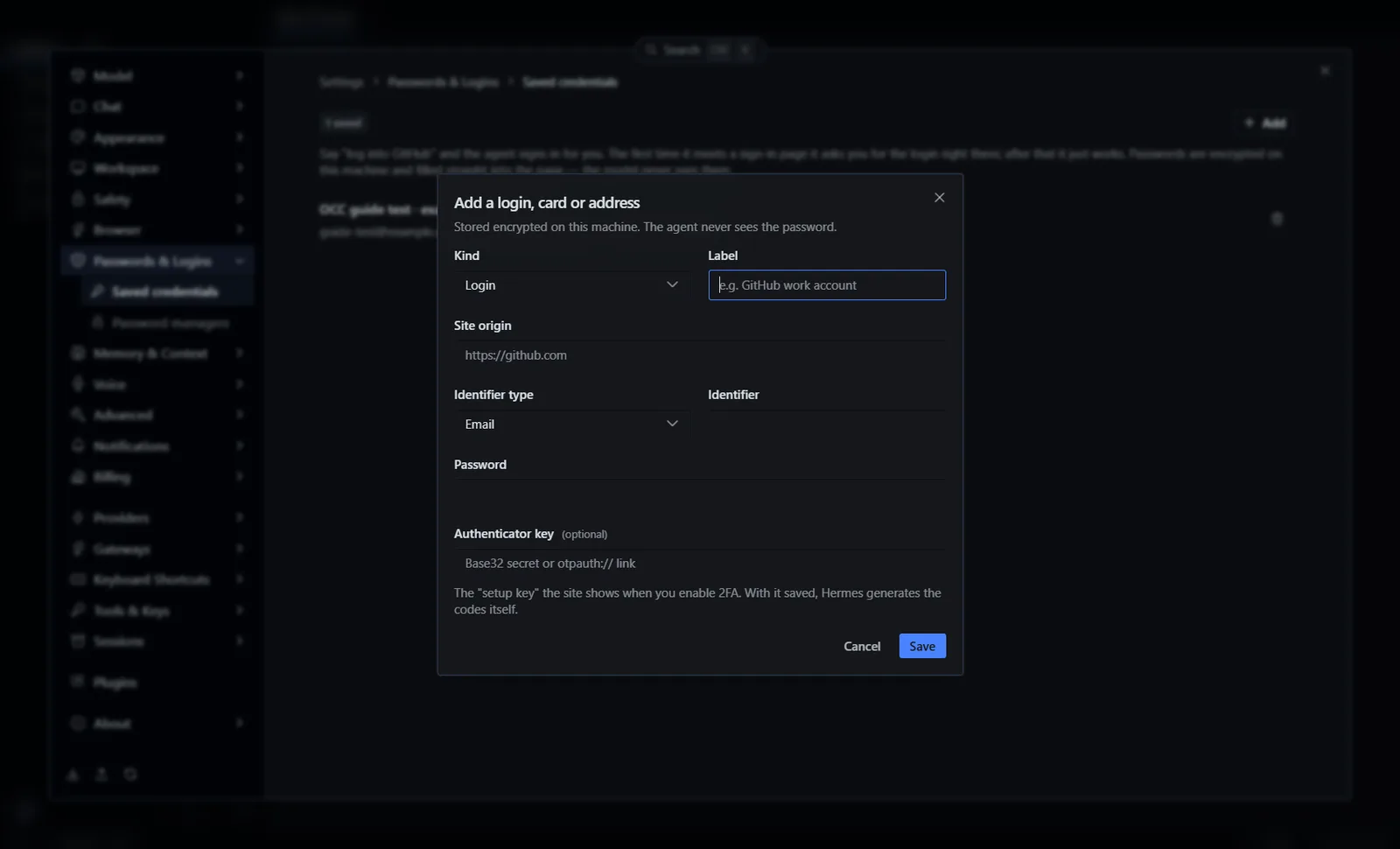The image size is (1400, 849).
Task: Open the Keyboard Shortcuts sidebar entry
Action: pyautogui.click(x=157, y=579)
